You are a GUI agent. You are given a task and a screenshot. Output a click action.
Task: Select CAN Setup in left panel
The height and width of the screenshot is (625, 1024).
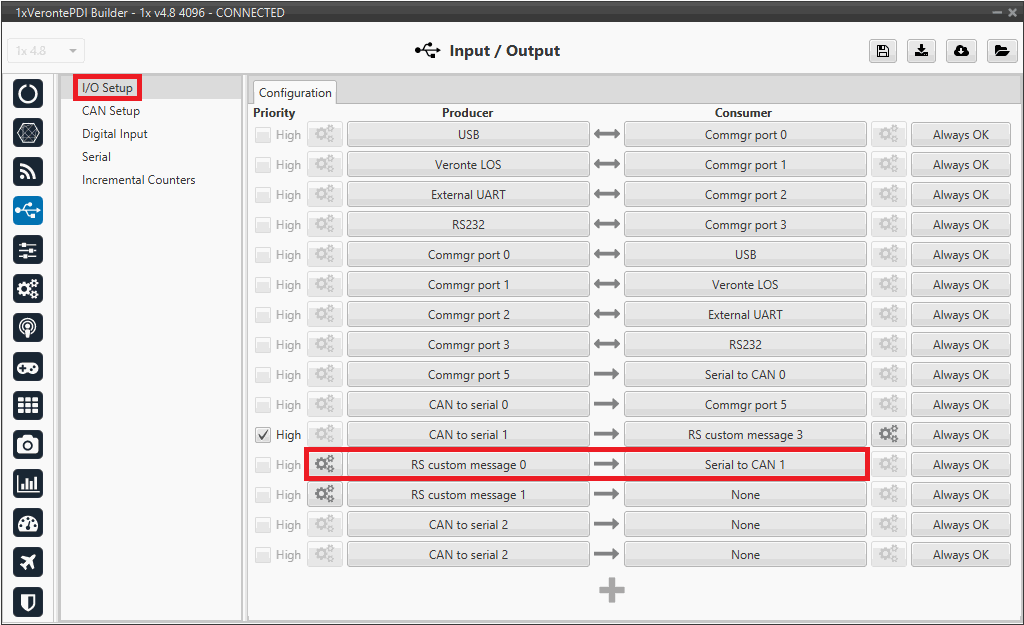point(111,111)
